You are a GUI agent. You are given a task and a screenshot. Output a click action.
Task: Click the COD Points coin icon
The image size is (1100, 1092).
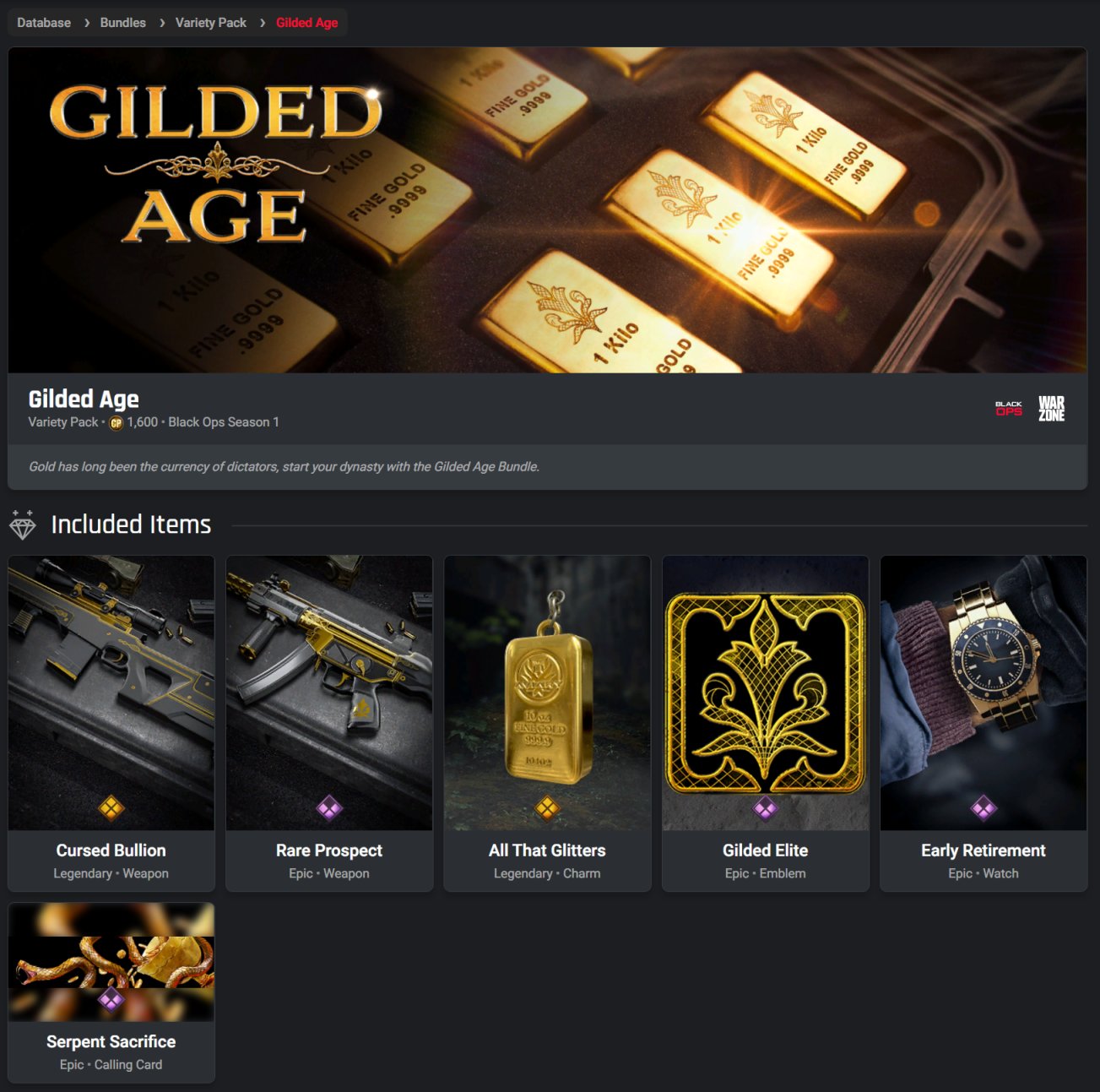point(117,423)
